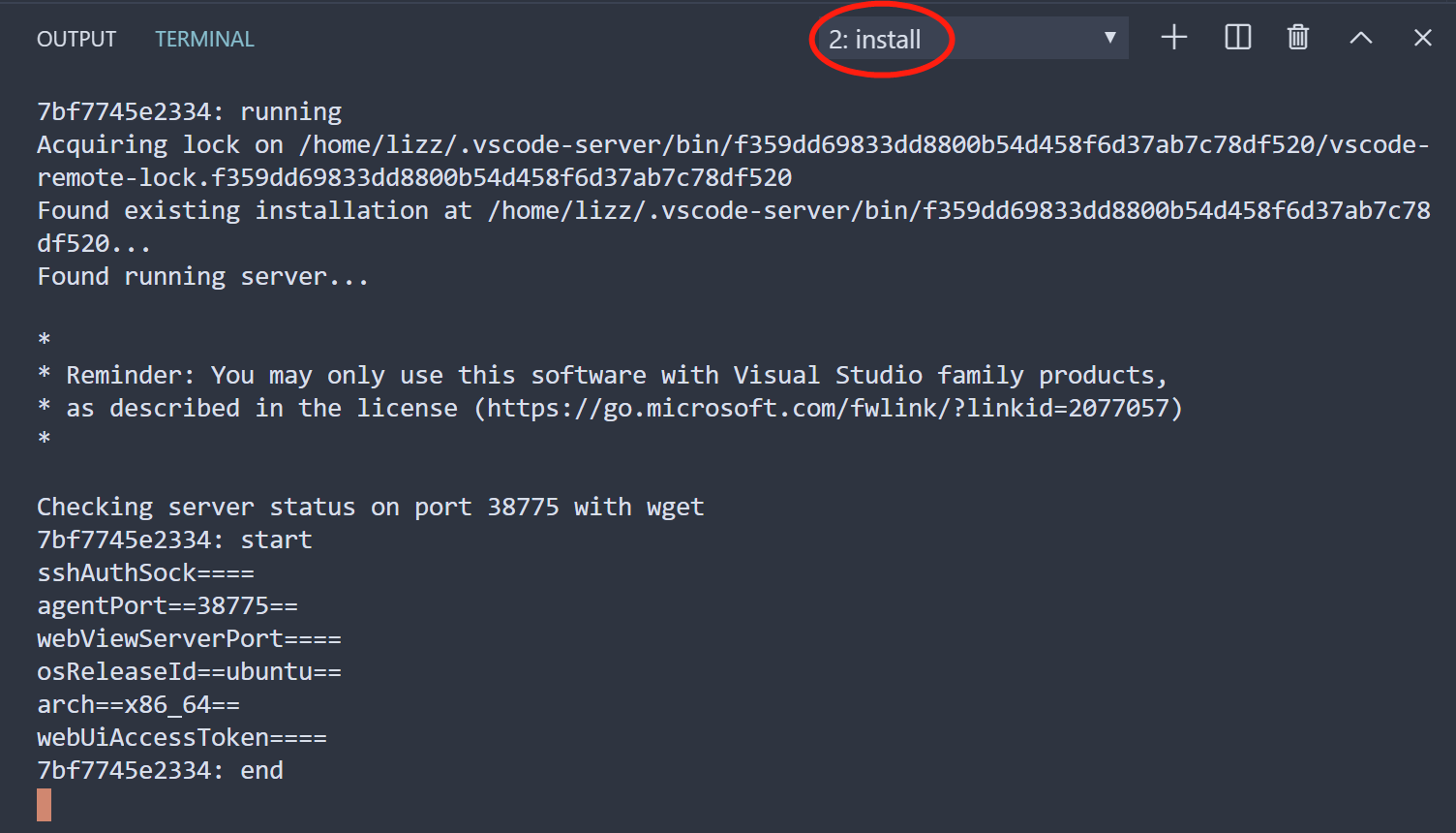The image size is (1456, 833).
Task: Open a new terminal with the plus icon
Action: tap(1173, 37)
